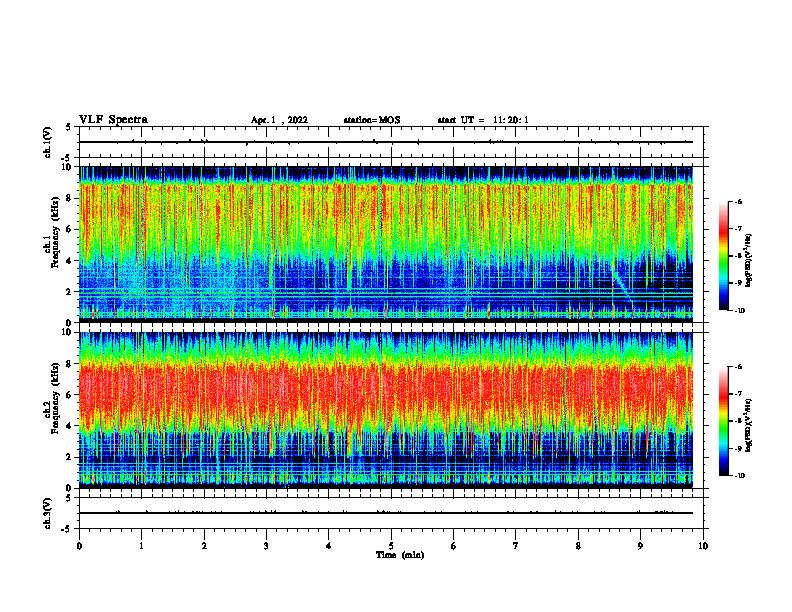
Task: Click the ch.1 spectrogram plot area
Action: [386, 244]
